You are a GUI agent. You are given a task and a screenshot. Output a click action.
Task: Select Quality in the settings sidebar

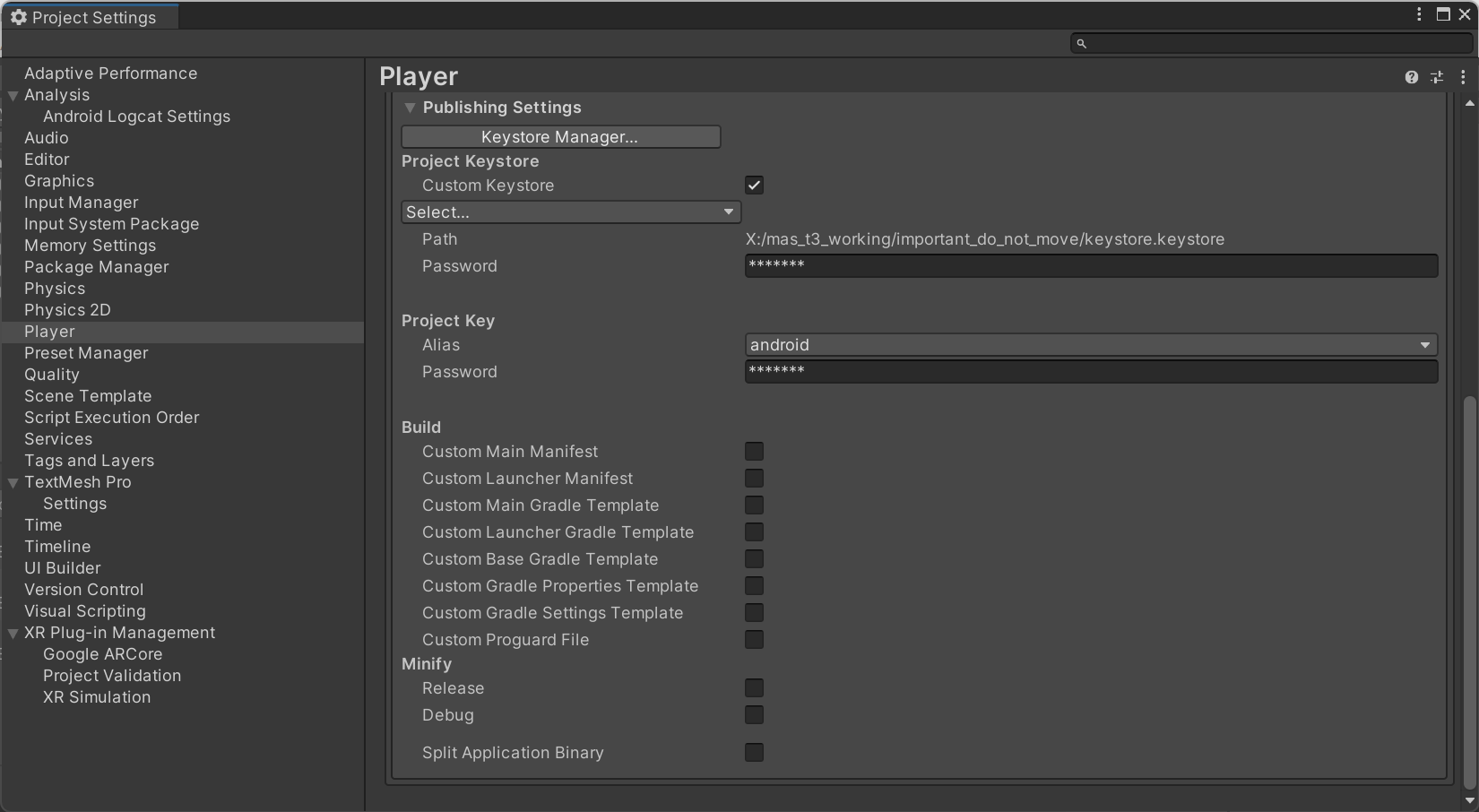point(52,375)
